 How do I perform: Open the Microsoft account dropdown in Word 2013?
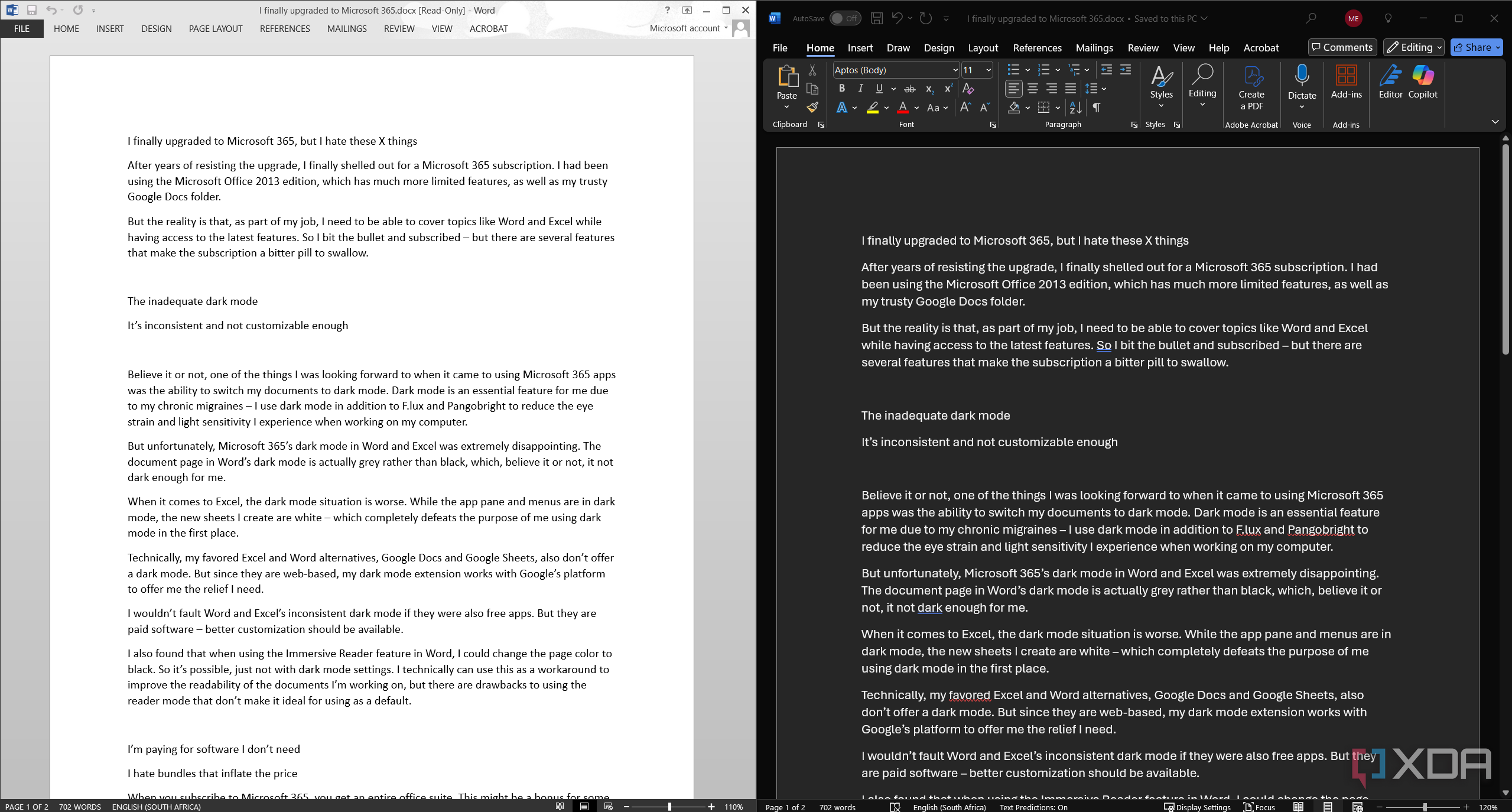click(x=689, y=28)
